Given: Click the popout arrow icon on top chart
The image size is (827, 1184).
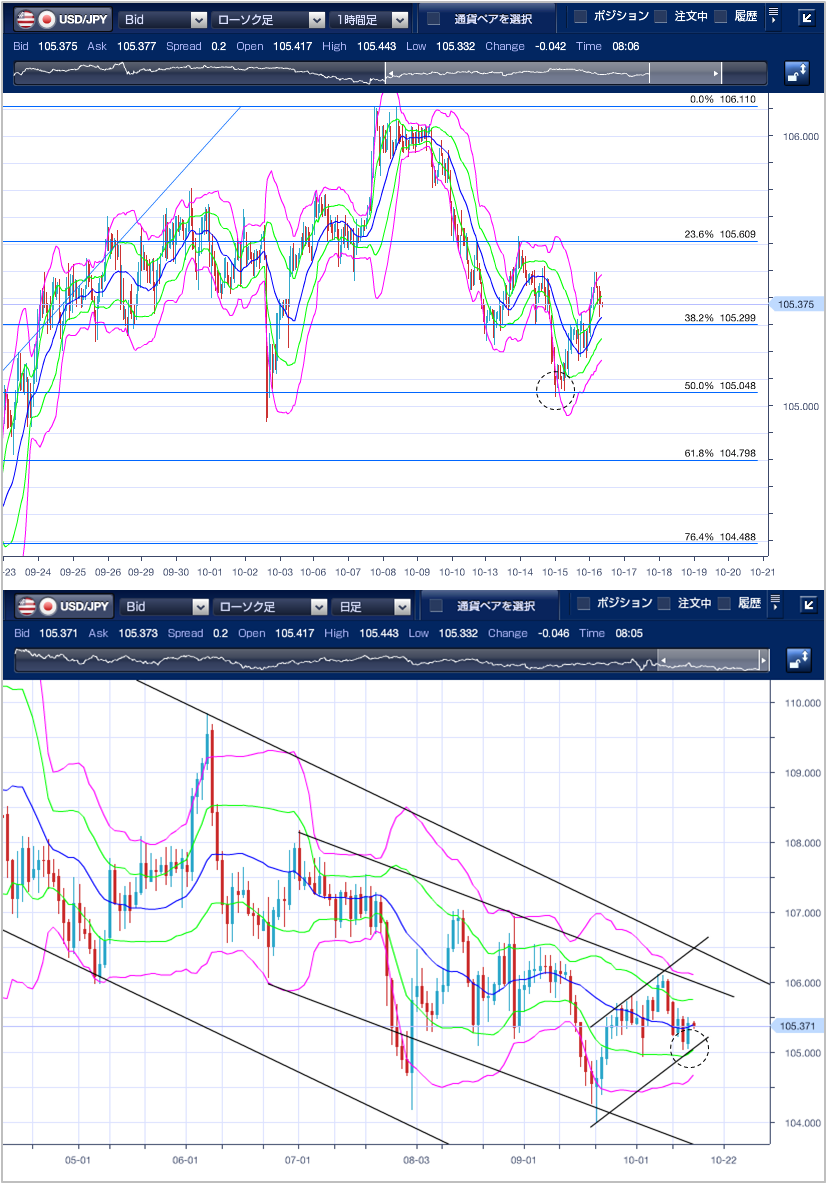Looking at the screenshot, I should coord(808,17).
